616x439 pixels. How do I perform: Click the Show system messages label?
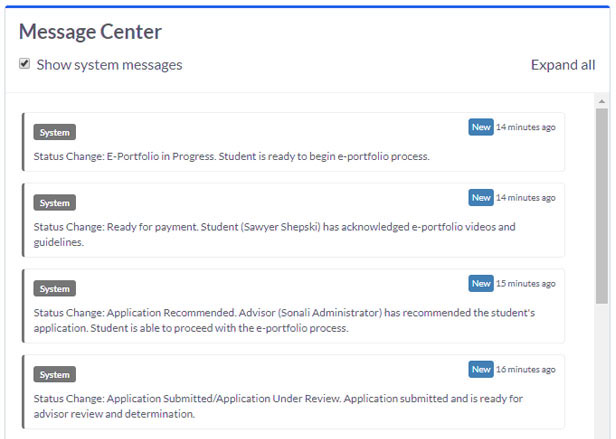point(109,65)
